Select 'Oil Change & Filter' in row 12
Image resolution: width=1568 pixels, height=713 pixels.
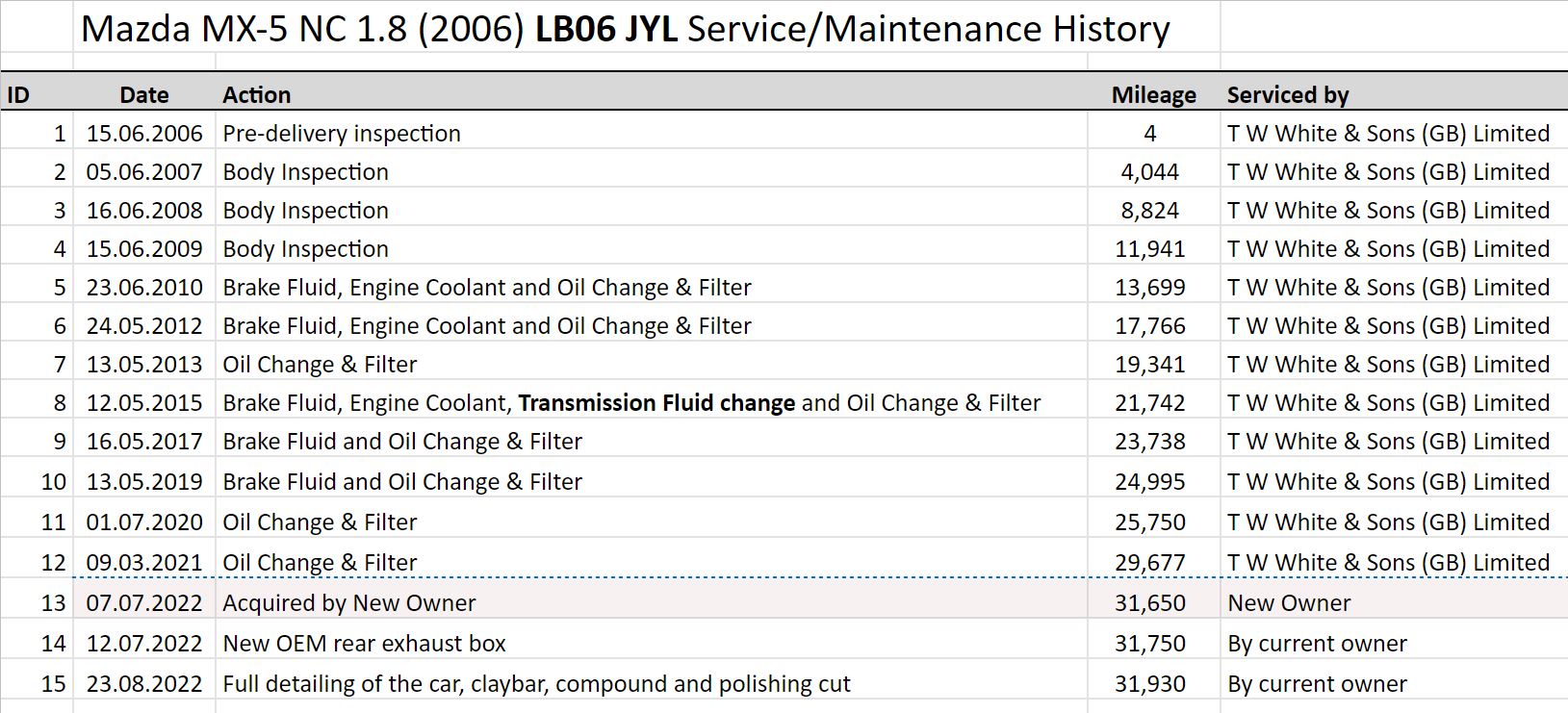tap(652, 562)
